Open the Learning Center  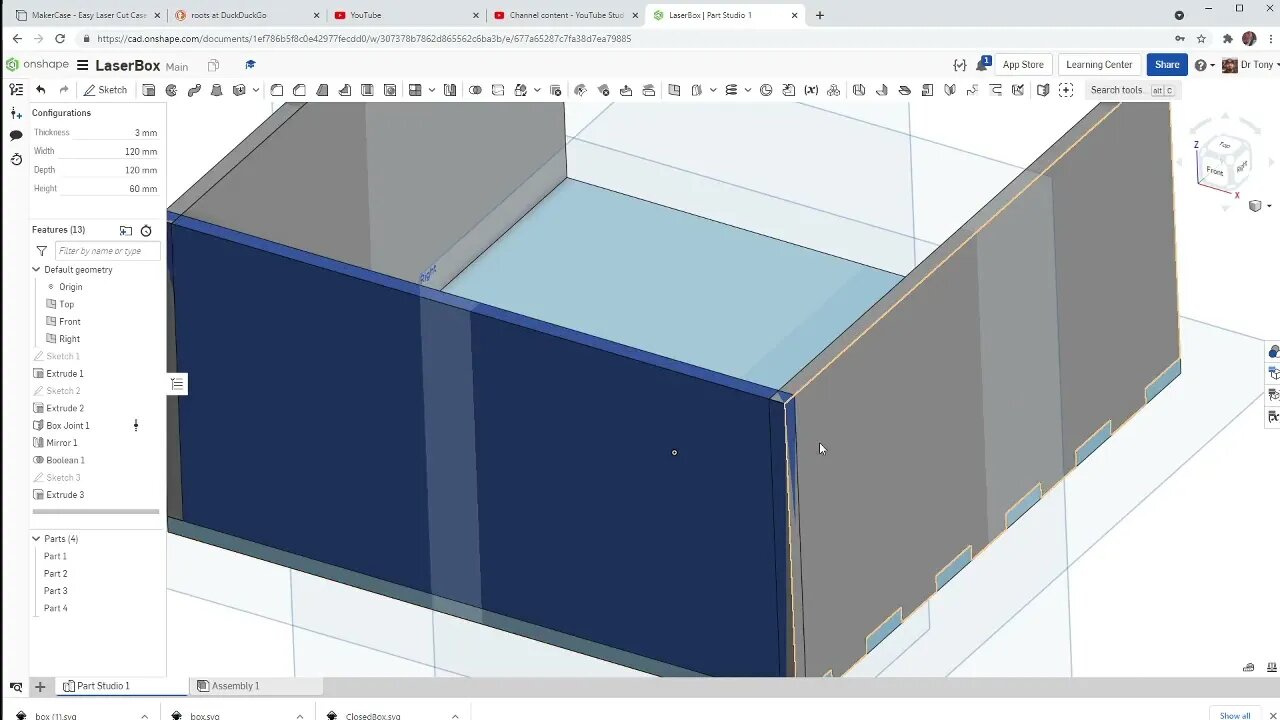pos(1099,65)
